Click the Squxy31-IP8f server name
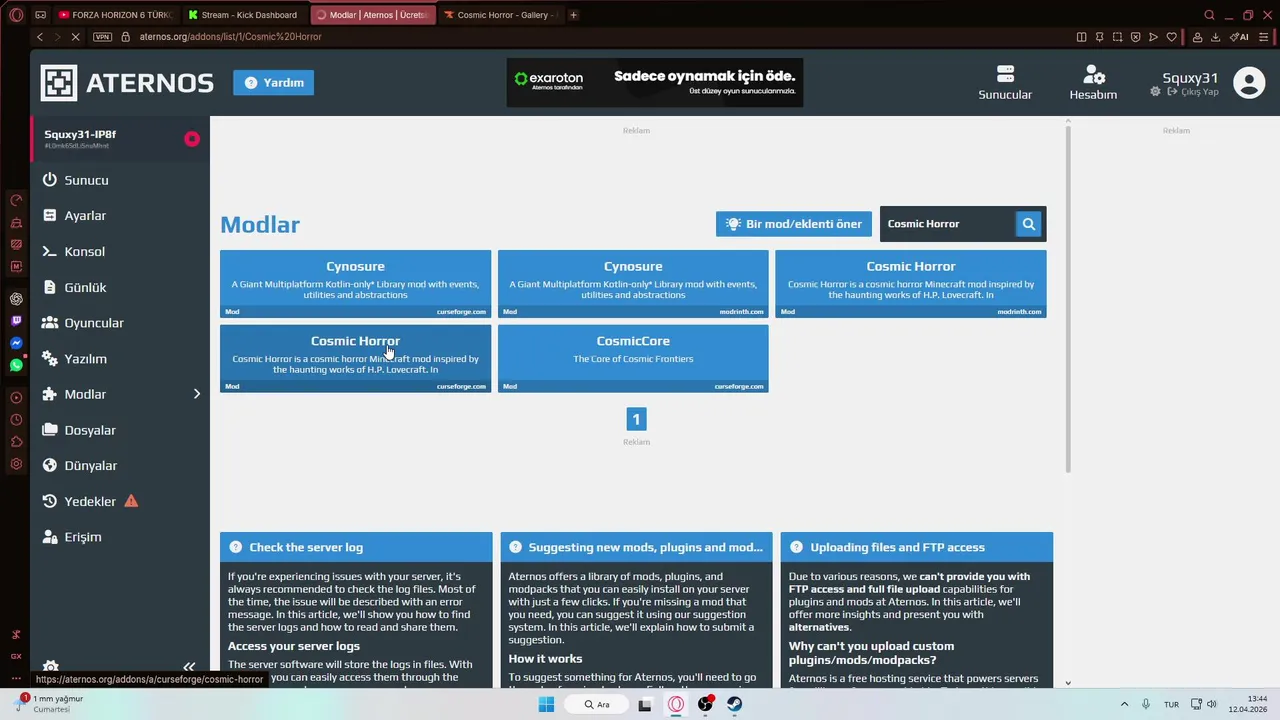The image size is (1280, 720). [80, 134]
